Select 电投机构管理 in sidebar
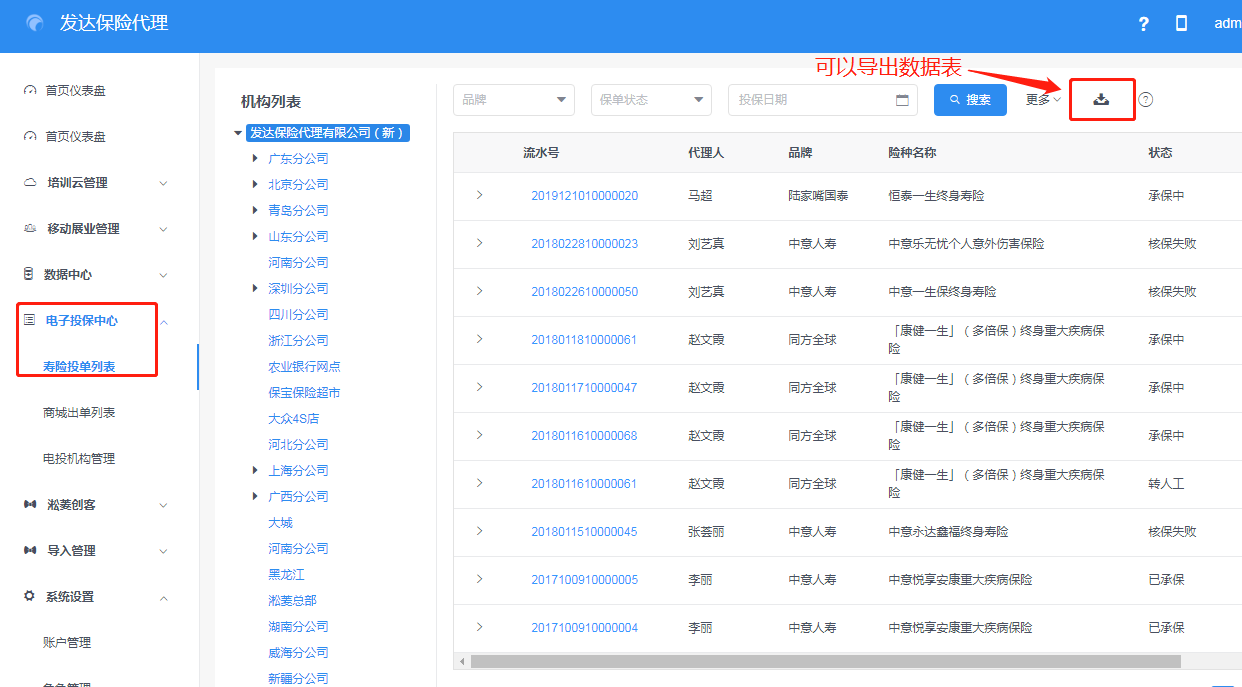 (x=79, y=458)
